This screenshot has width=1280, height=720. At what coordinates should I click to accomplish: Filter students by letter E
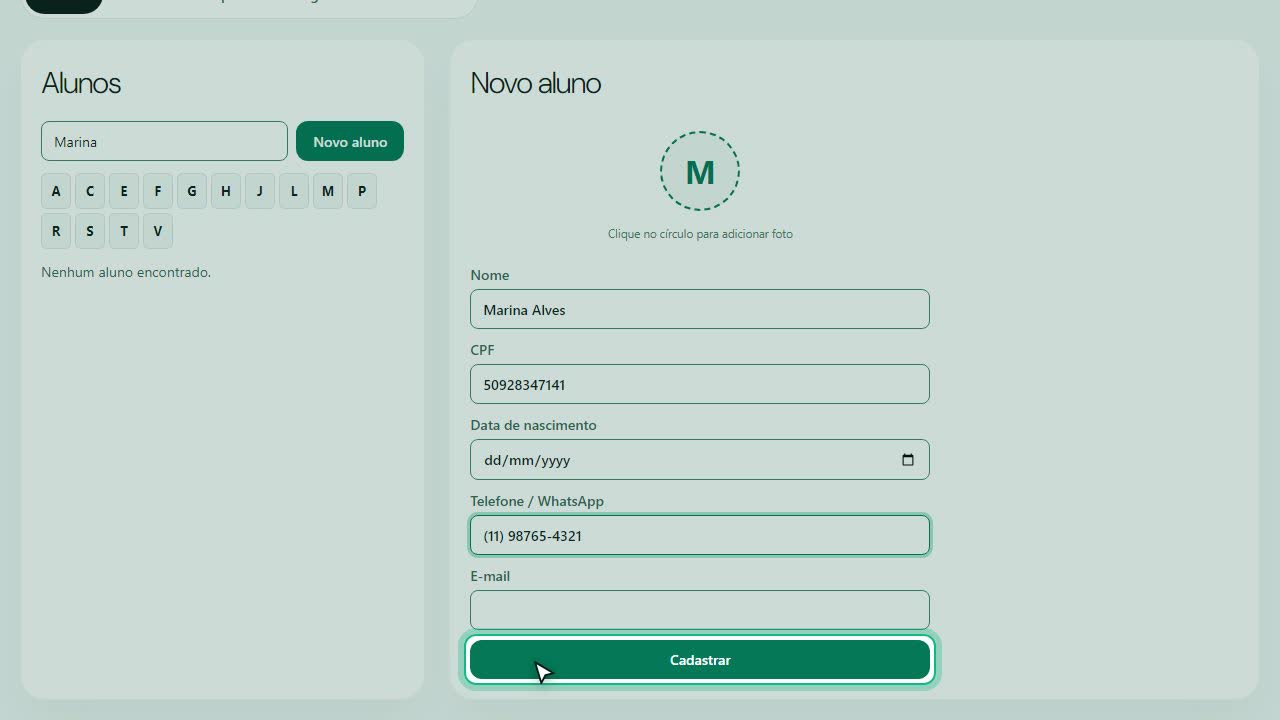124,191
